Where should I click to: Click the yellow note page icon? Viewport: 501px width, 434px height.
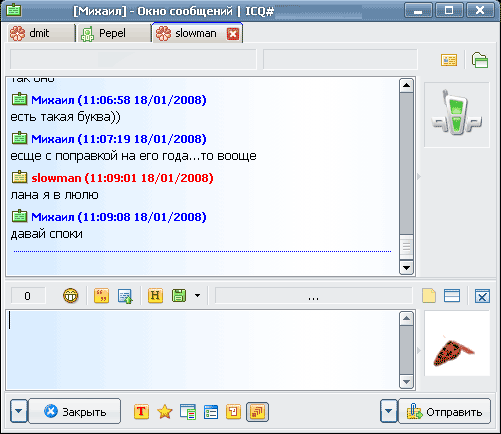pyautogui.click(x=429, y=295)
